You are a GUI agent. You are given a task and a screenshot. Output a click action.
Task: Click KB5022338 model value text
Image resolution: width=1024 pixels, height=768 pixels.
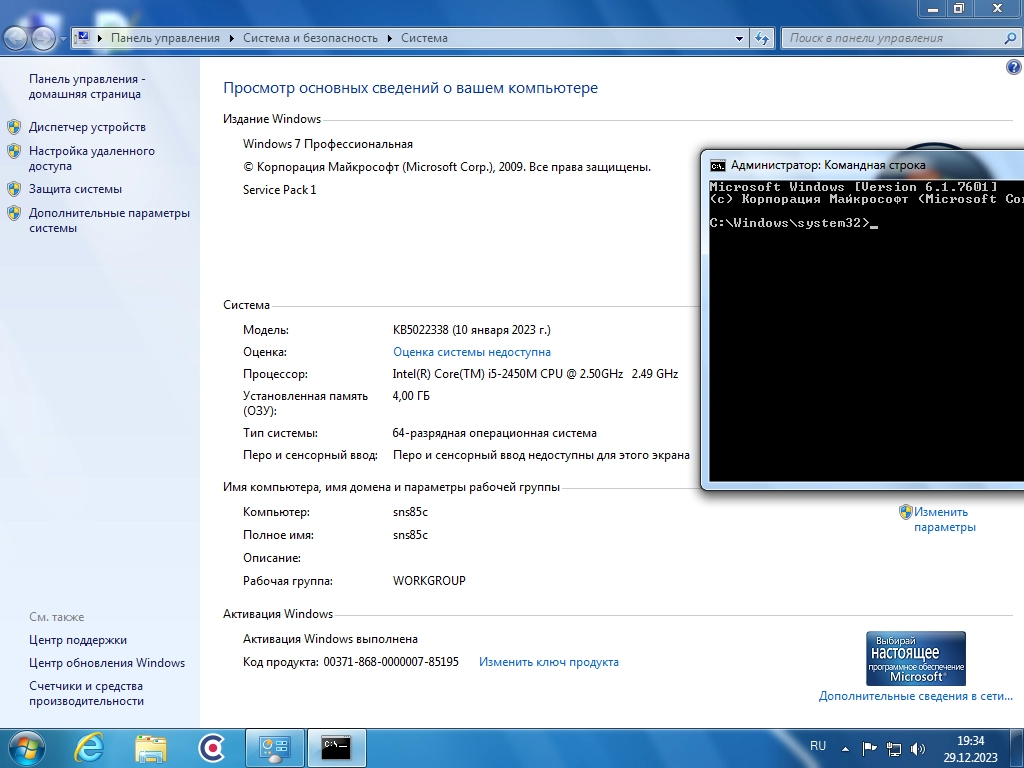(x=472, y=330)
